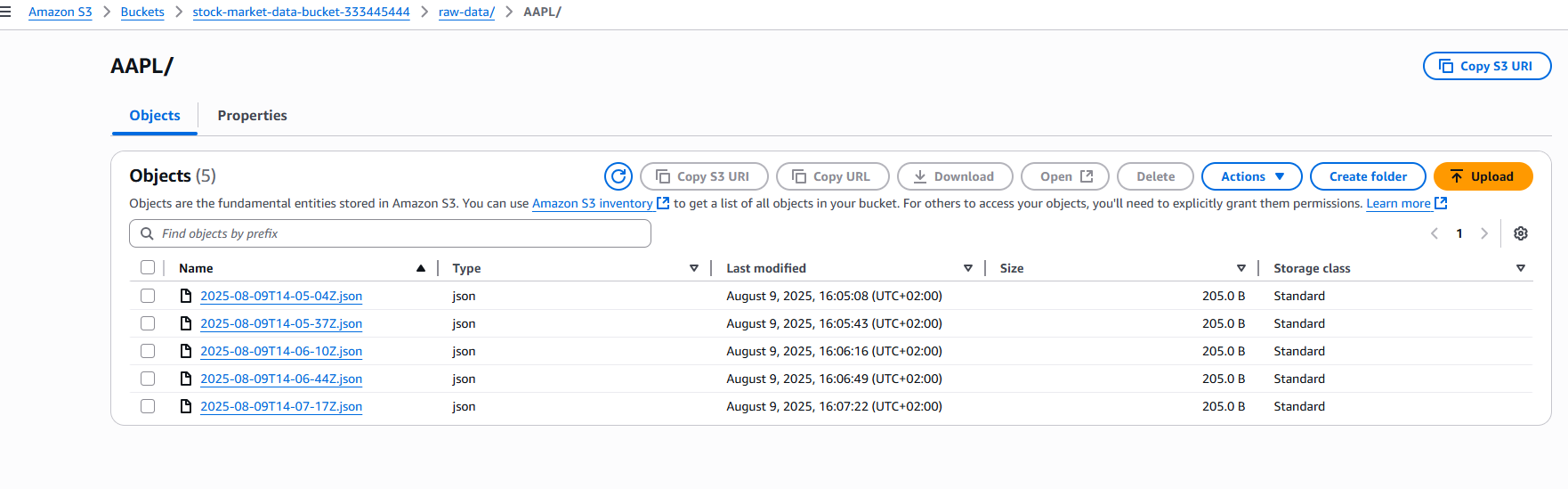Check the box for 2025-08-09T14-05-04Z.json

tap(148, 296)
